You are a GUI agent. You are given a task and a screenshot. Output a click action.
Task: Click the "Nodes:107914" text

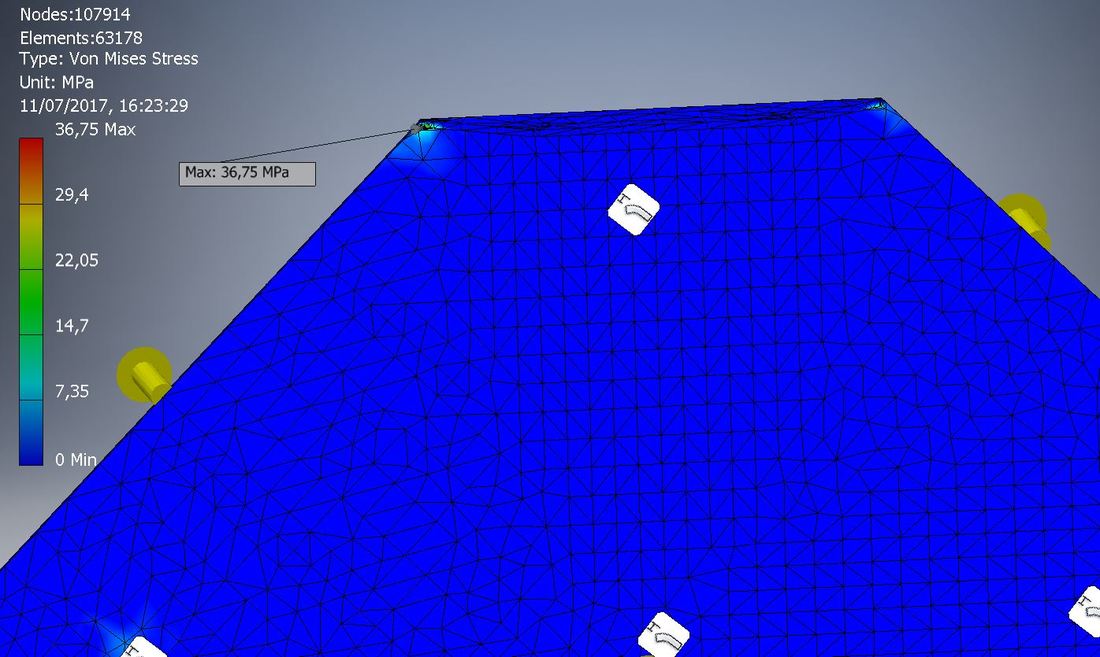click(x=75, y=14)
